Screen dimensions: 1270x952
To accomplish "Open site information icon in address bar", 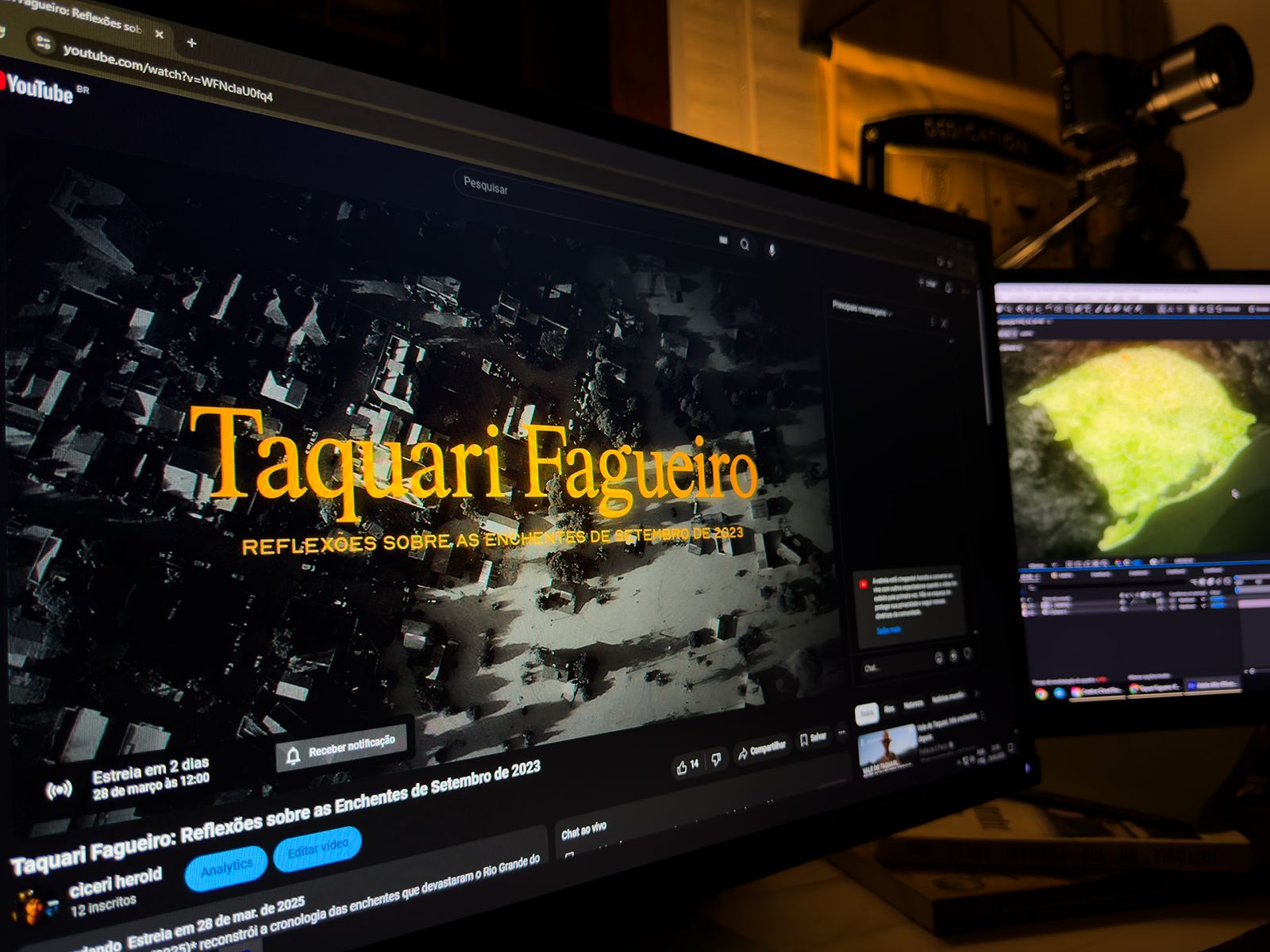I will tap(43, 43).
